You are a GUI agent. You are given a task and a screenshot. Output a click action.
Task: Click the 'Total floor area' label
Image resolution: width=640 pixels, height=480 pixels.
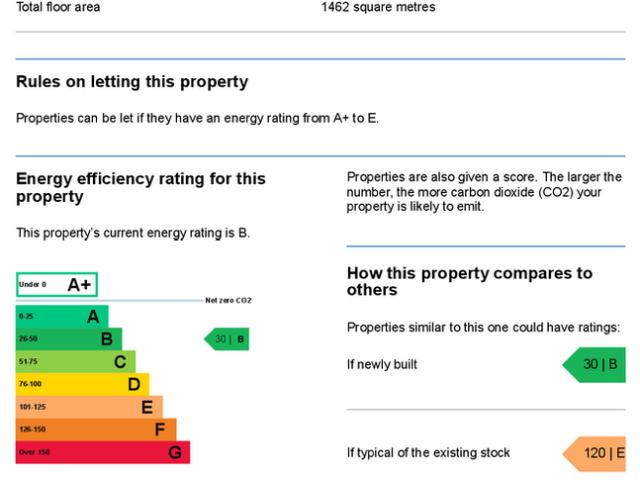click(x=58, y=8)
